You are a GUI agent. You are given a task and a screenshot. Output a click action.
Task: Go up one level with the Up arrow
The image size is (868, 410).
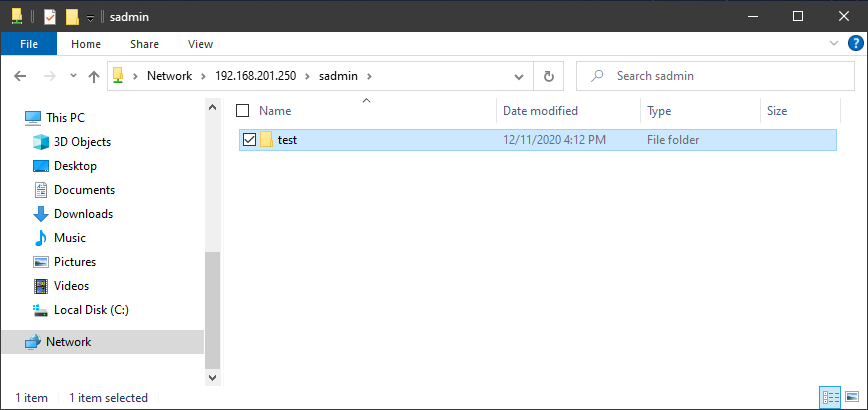94,76
